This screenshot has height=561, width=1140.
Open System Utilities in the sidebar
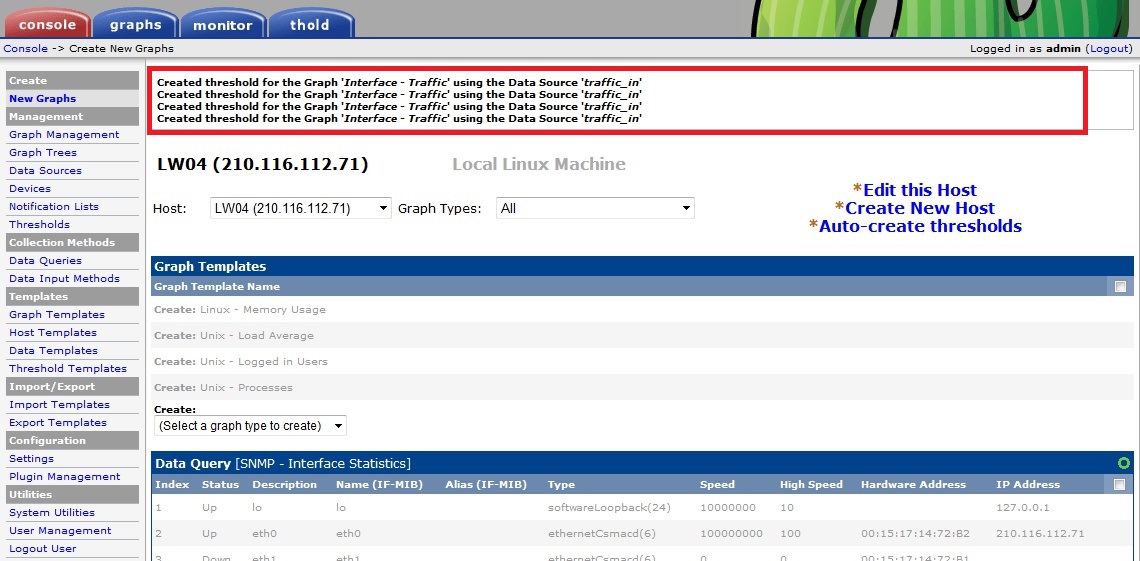(x=52, y=512)
